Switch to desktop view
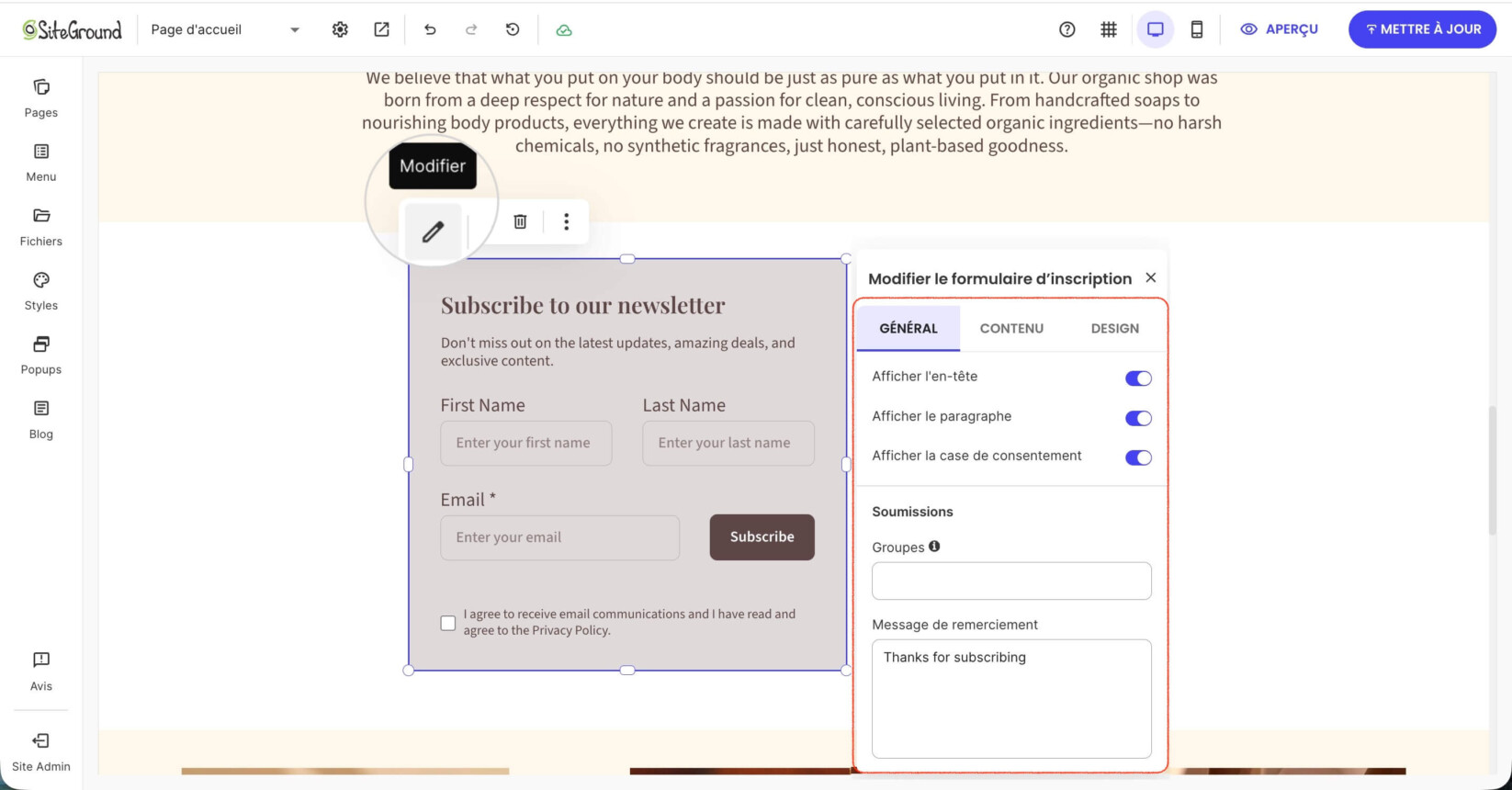 (x=1156, y=29)
